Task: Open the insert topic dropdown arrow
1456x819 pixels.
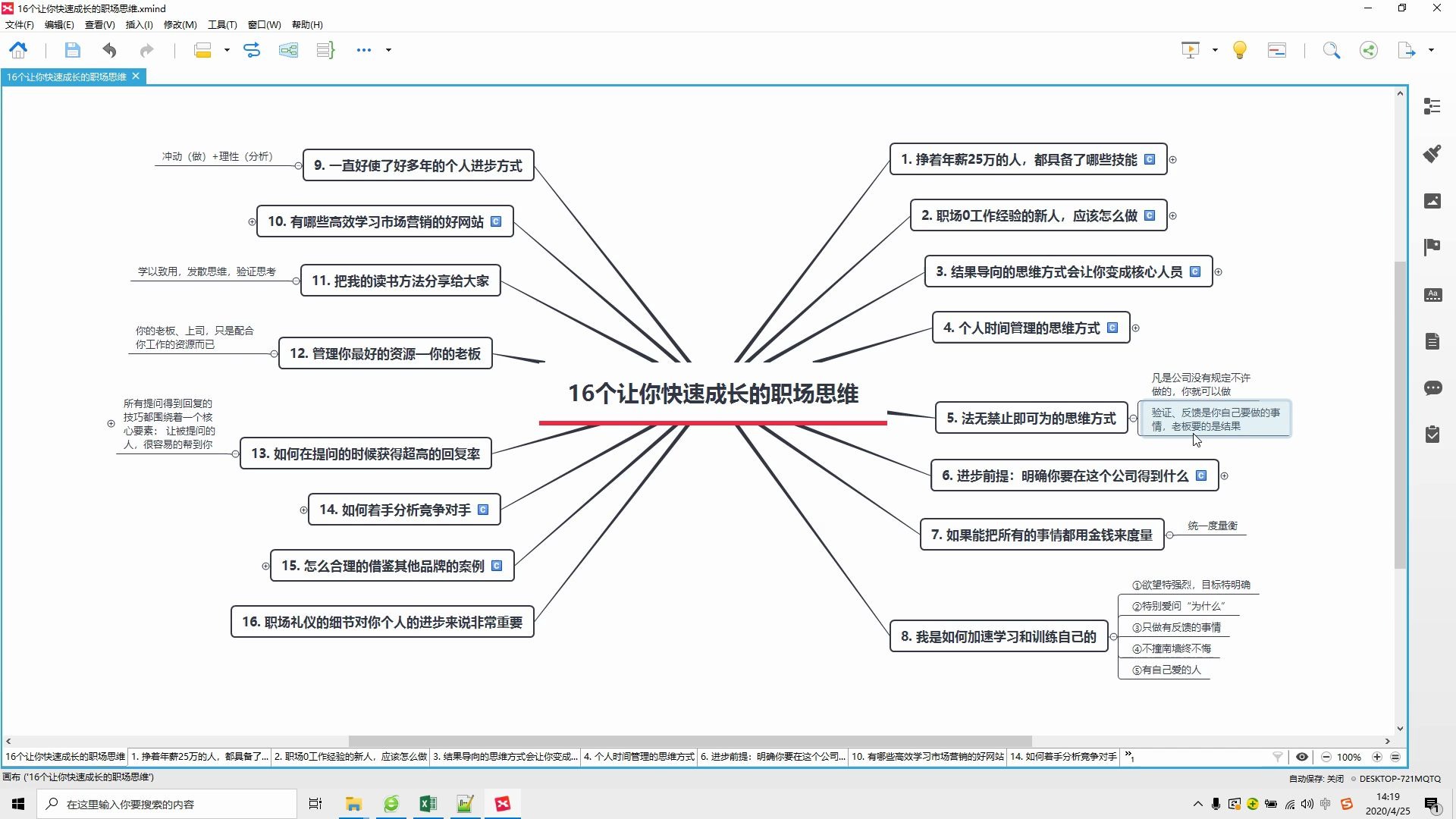Action: [227, 50]
